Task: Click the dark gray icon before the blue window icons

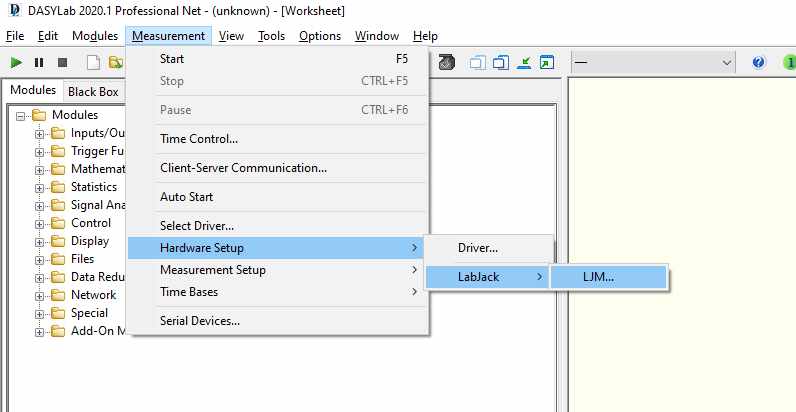Action: coord(447,62)
